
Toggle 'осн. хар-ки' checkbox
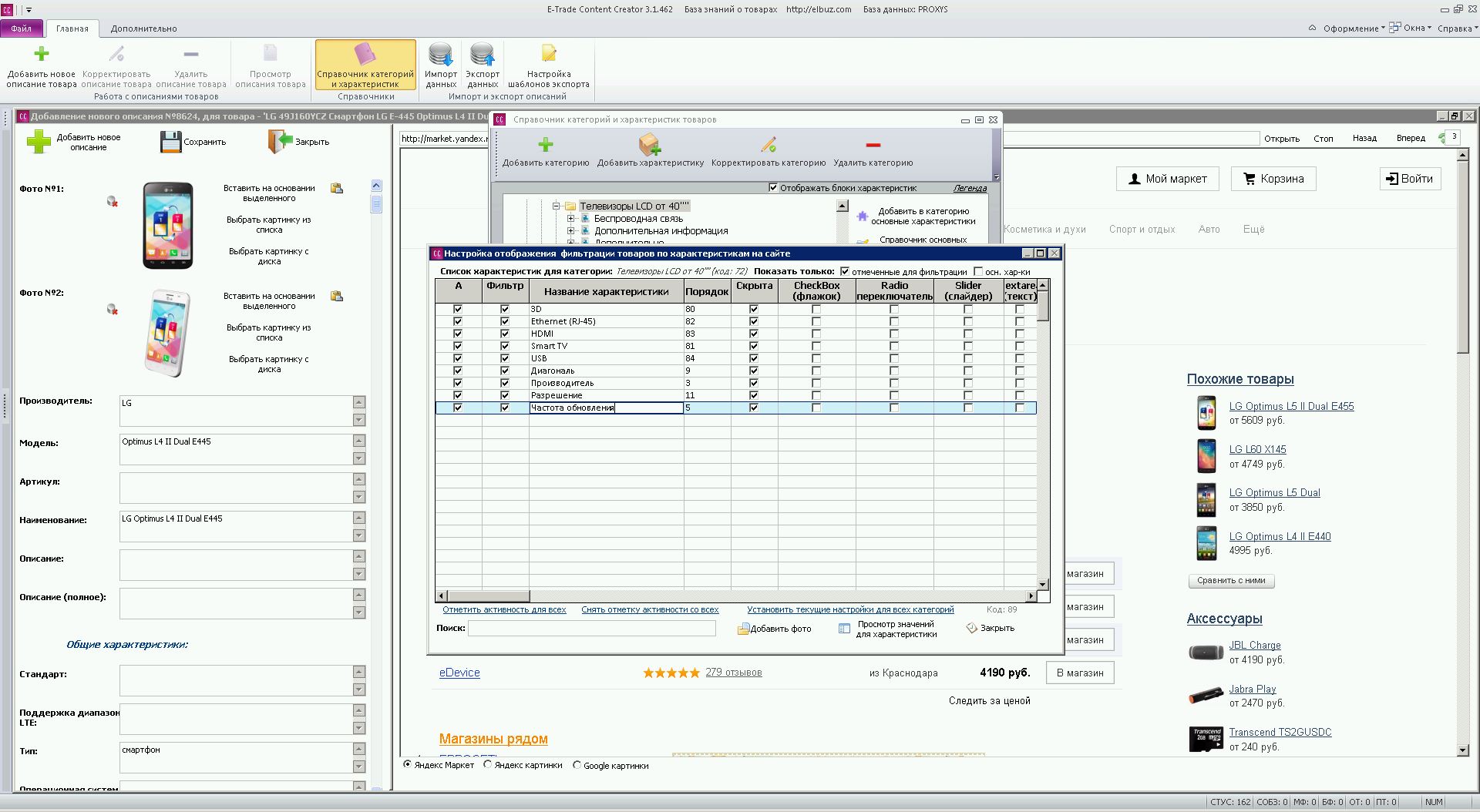click(x=978, y=271)
